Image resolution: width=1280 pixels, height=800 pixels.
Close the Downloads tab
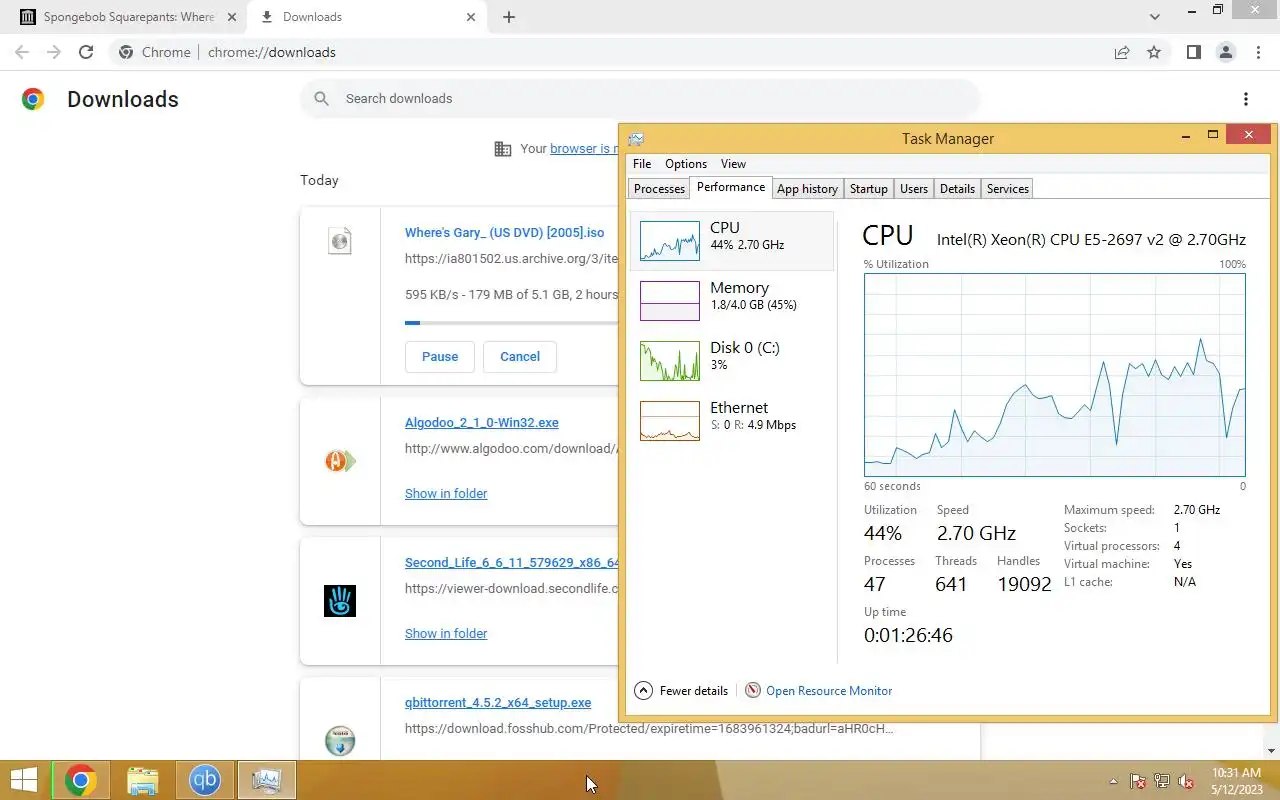471,17
